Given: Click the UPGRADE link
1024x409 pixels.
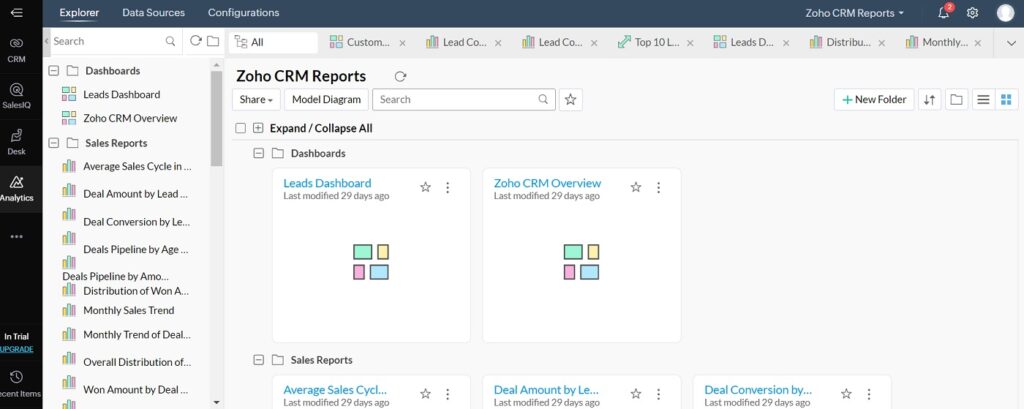Looking at the screenshot, I should (x=17, y=349).
